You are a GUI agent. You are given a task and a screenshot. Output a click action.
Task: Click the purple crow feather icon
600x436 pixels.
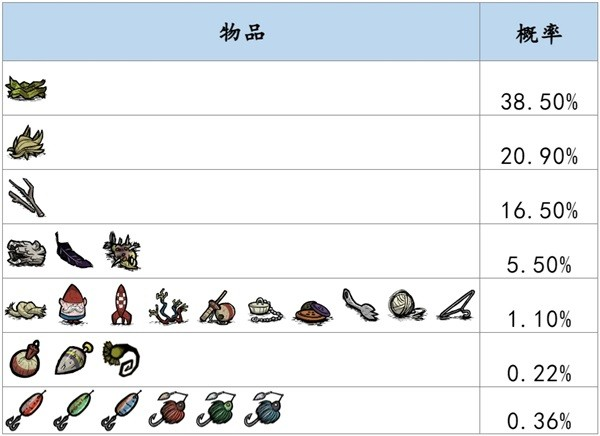[73, 250]
